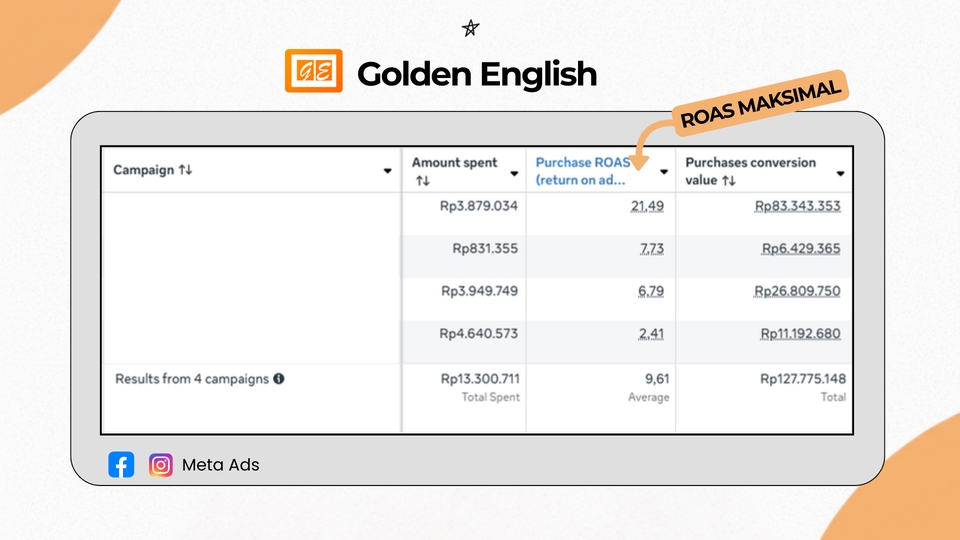
Task: Click the Average caption under 9,61
Action: (x=648, y=397)
